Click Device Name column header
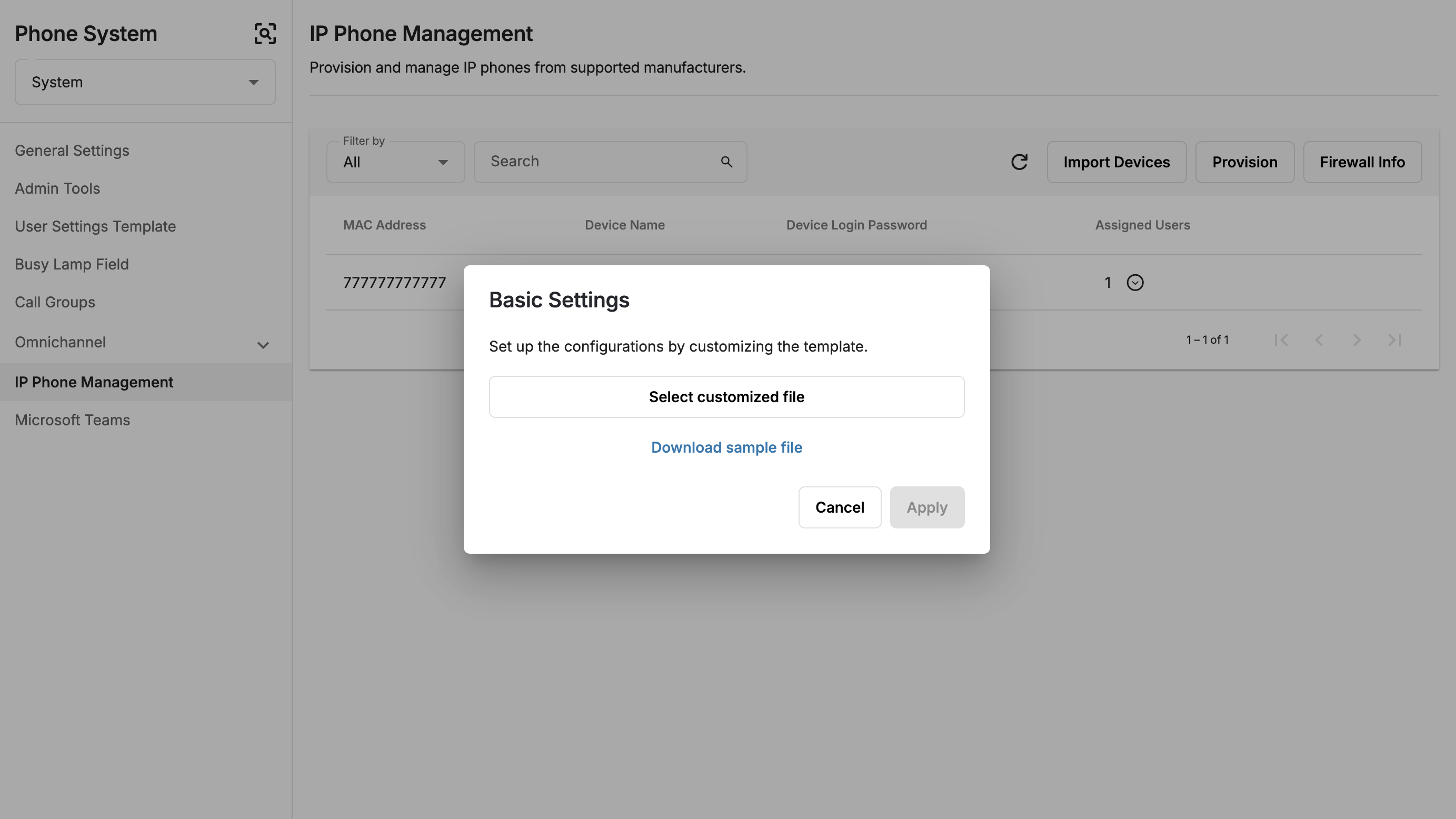The height and width of the screenshot is (819, 1456). coord(625,225)
